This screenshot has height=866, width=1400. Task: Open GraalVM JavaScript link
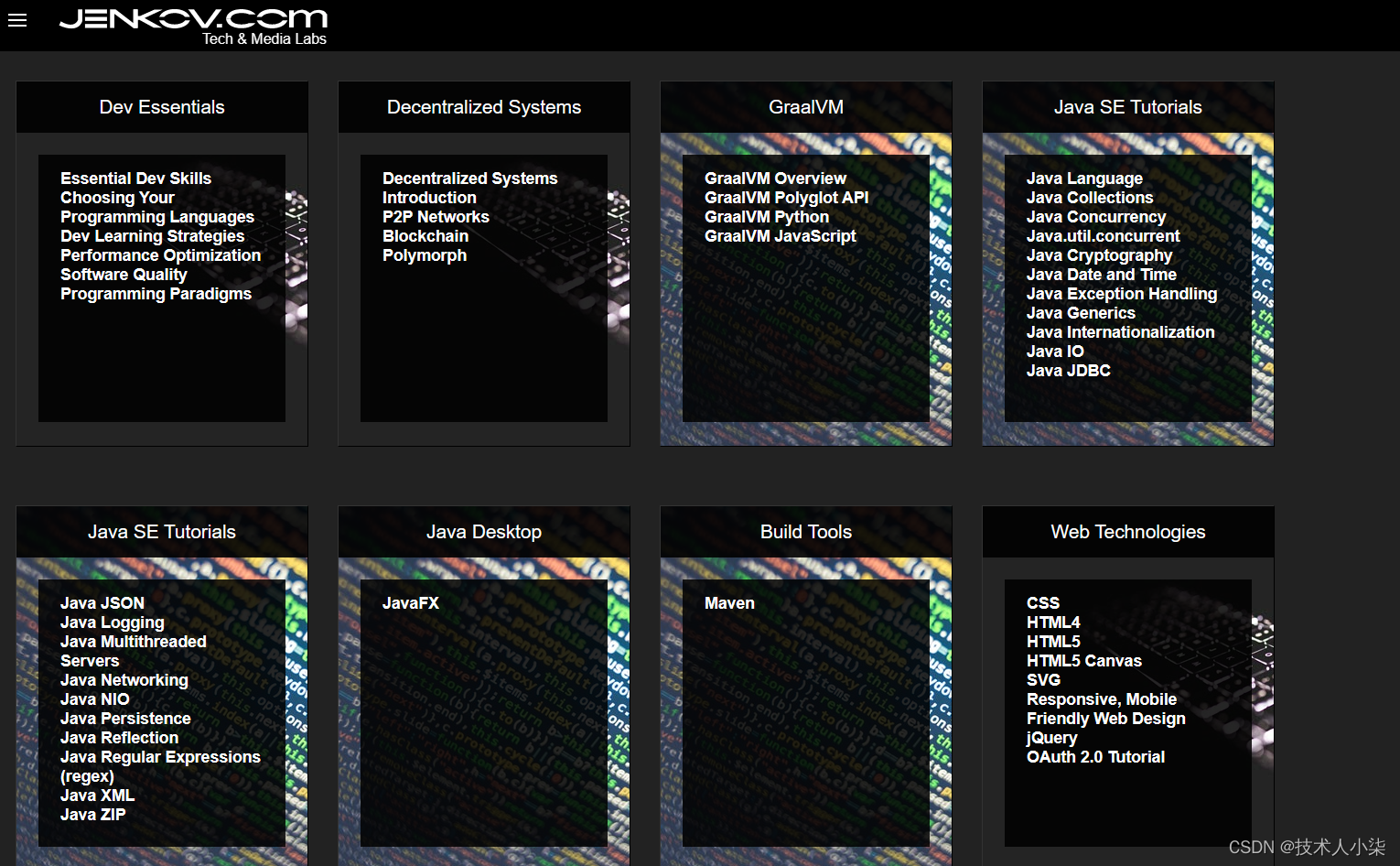point(781,236)
